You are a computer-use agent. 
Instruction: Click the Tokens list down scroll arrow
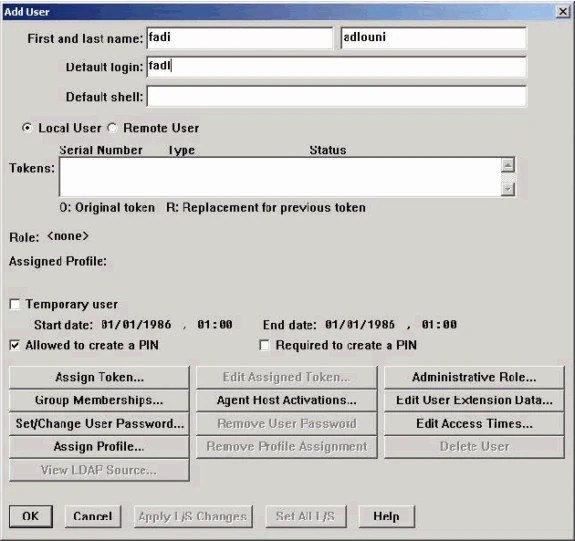tap(508, 189)
